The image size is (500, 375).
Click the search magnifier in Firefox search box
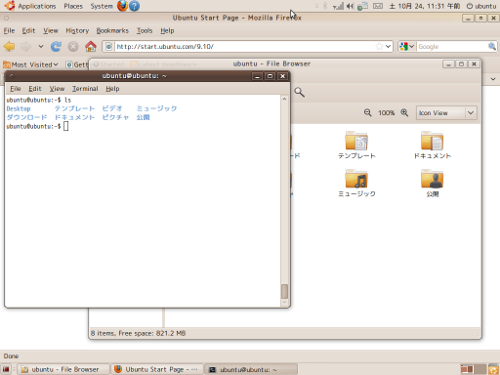coord(492,46)
